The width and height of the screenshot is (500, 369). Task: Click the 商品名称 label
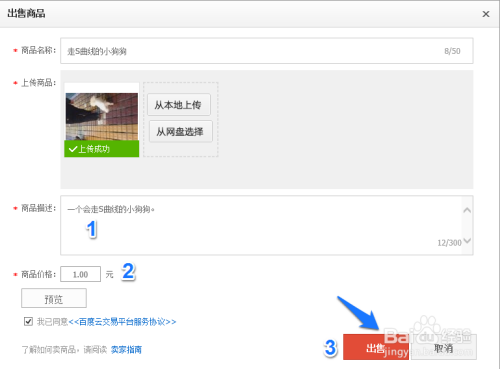[38, 50]
